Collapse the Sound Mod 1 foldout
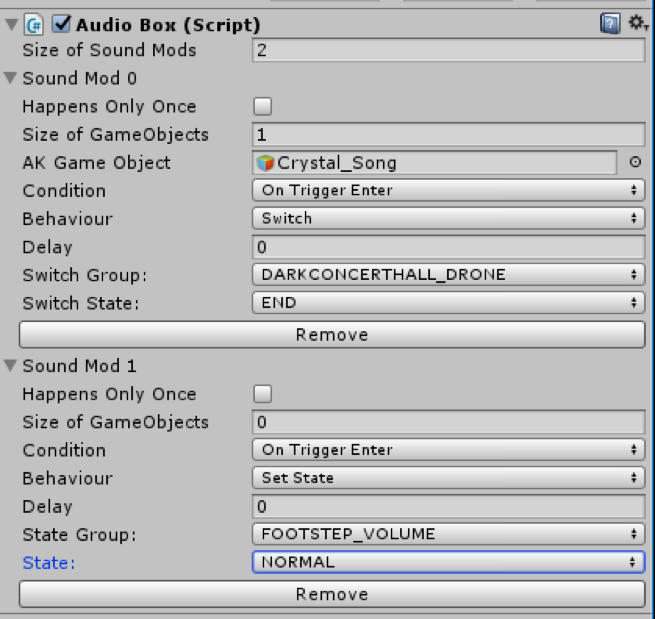The height and width of the screenshot is (619, 655). [10, 366]
